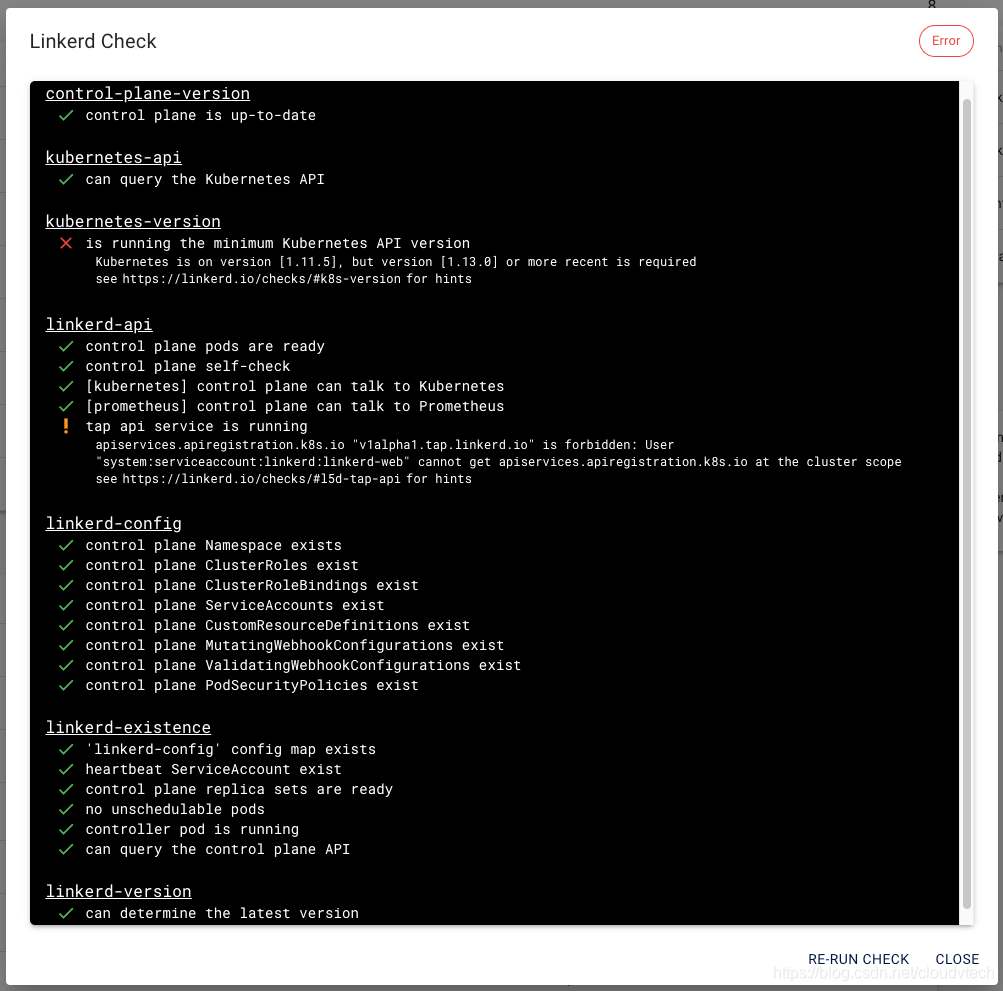1003x991 pixels.
Task: Click text 'control plane self-check'
Action: 188,367
